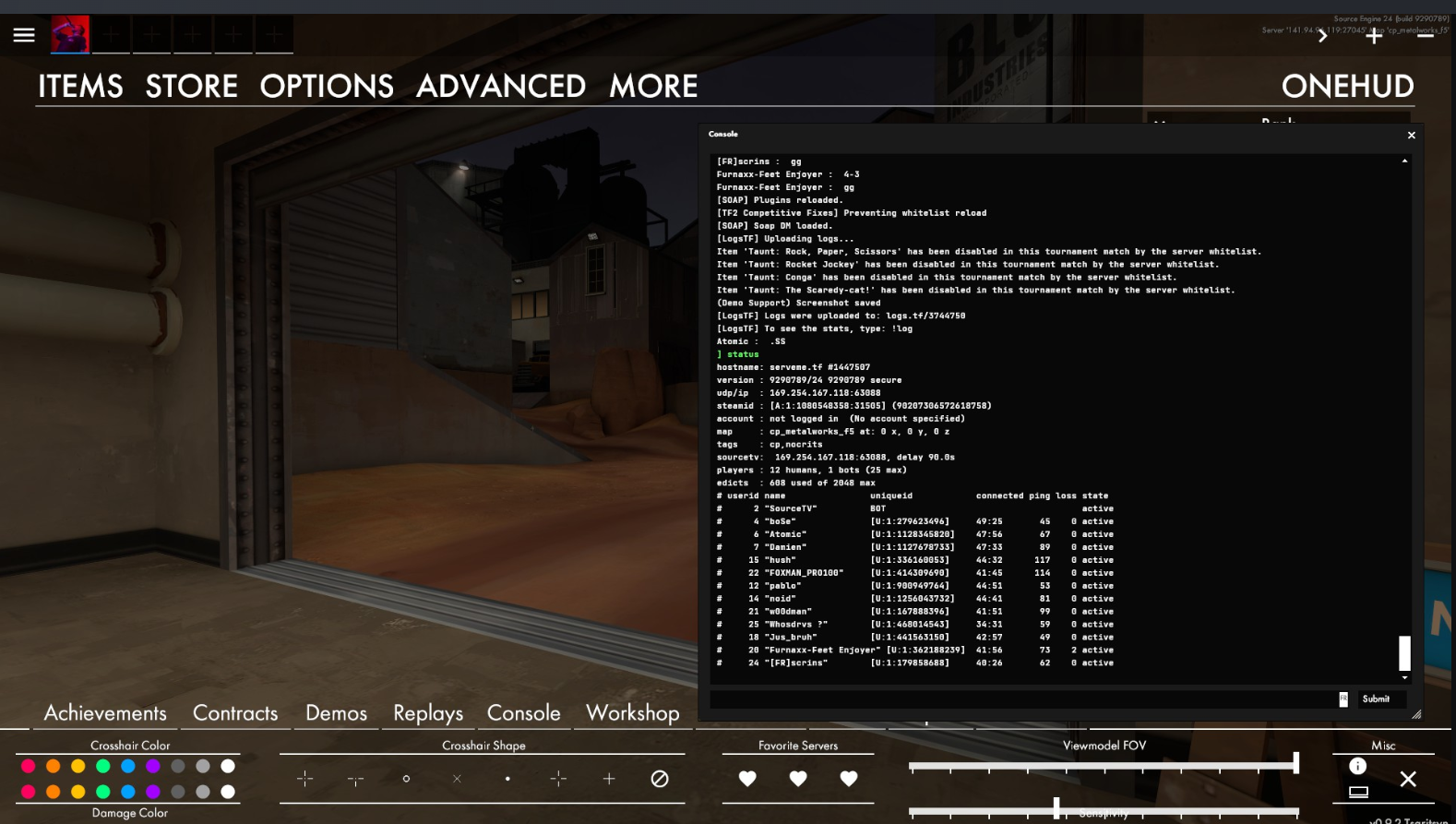
Task: Open the Demos link
Action: (336, 713)
